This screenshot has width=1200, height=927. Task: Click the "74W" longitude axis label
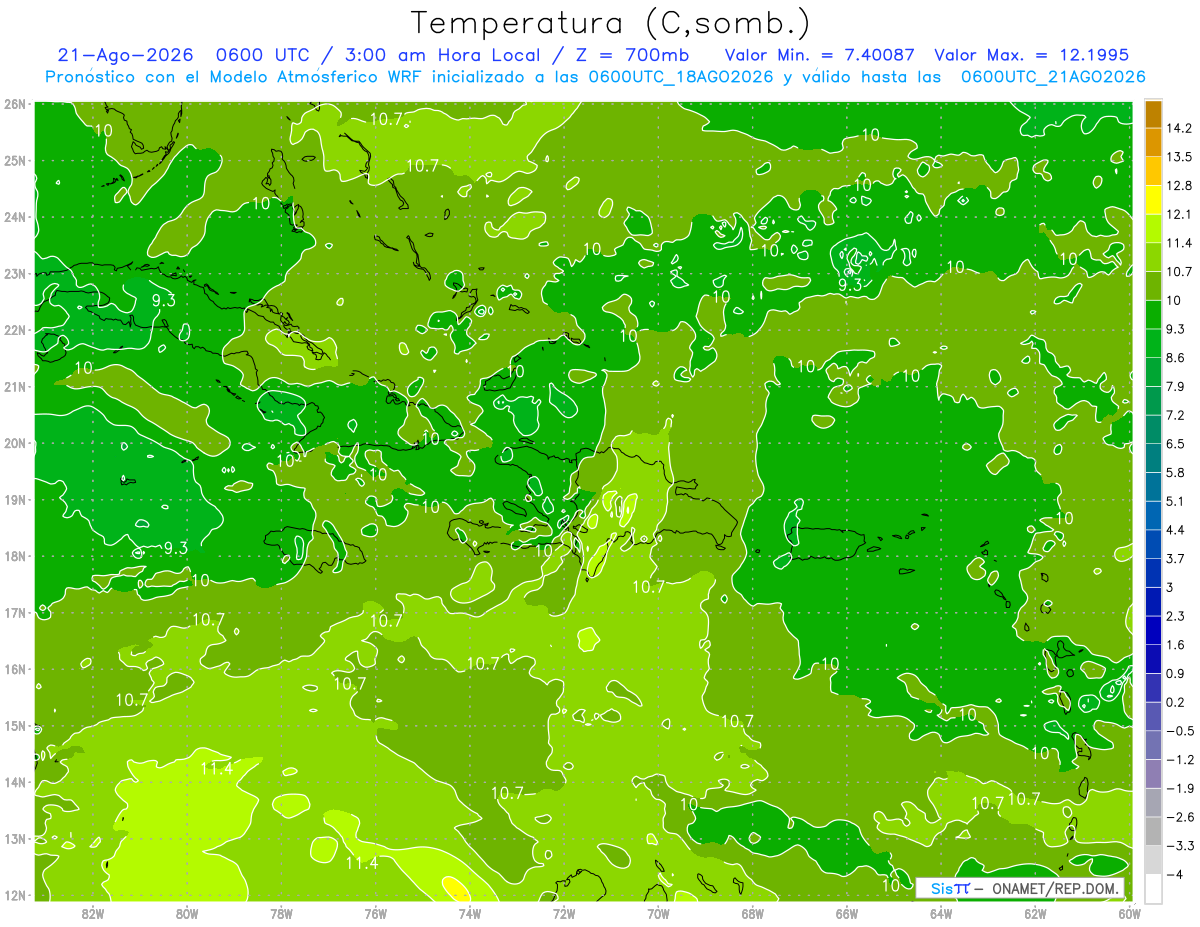coord(470,912)
